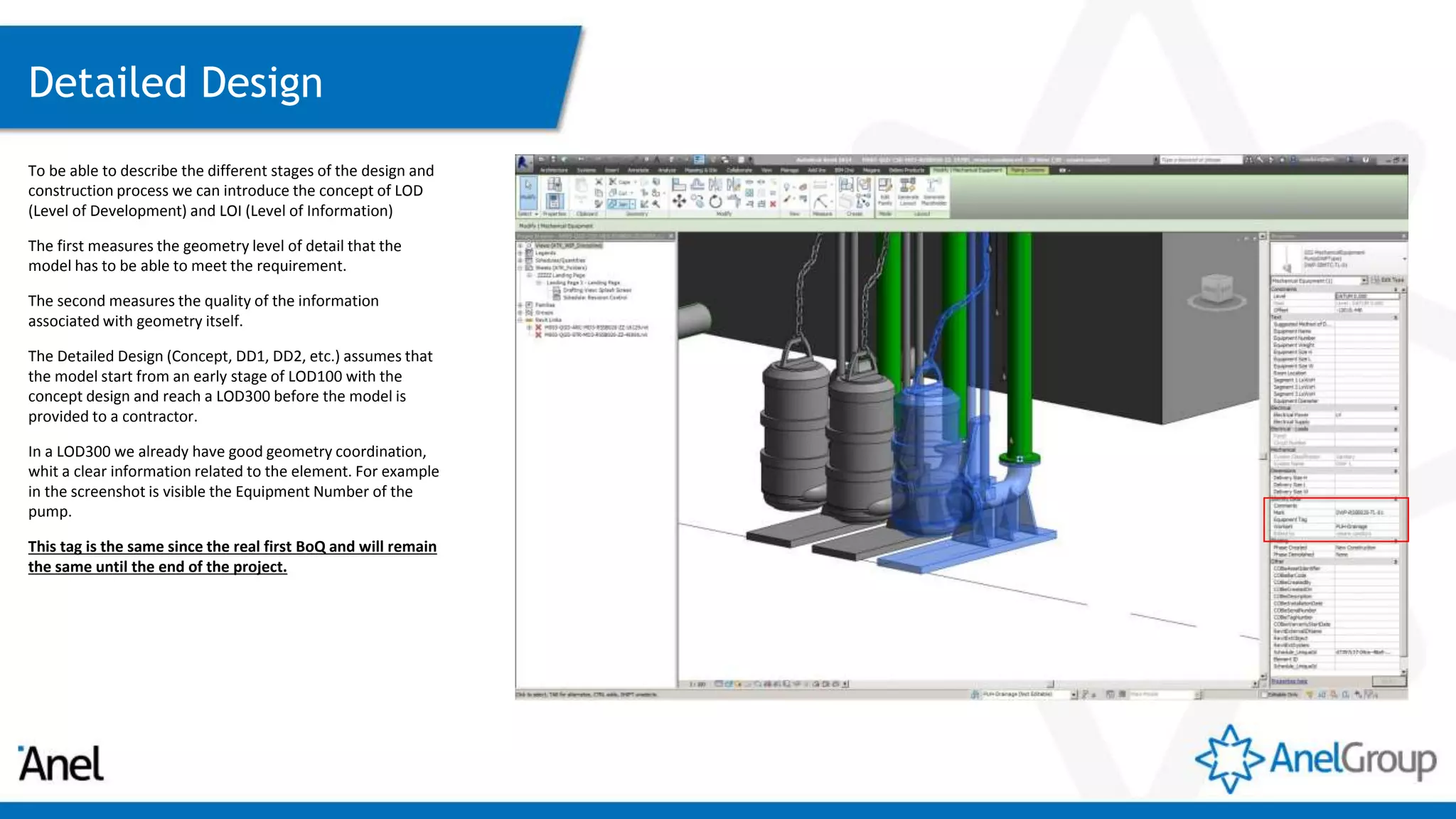
Task: Open the Mechanical Equipment type filter dropdown
Action: [x=1363, y=281]
